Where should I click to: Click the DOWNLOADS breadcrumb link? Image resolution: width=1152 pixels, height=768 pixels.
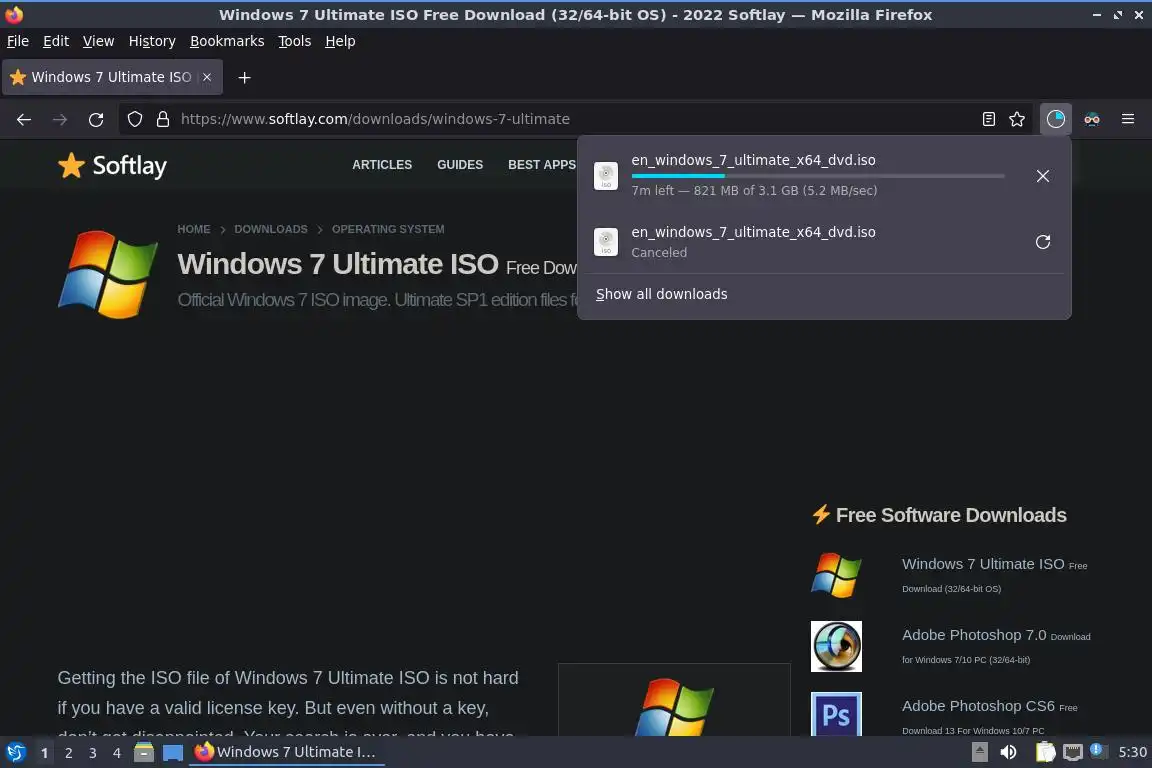pyautogui.click(x=271, y=229)
